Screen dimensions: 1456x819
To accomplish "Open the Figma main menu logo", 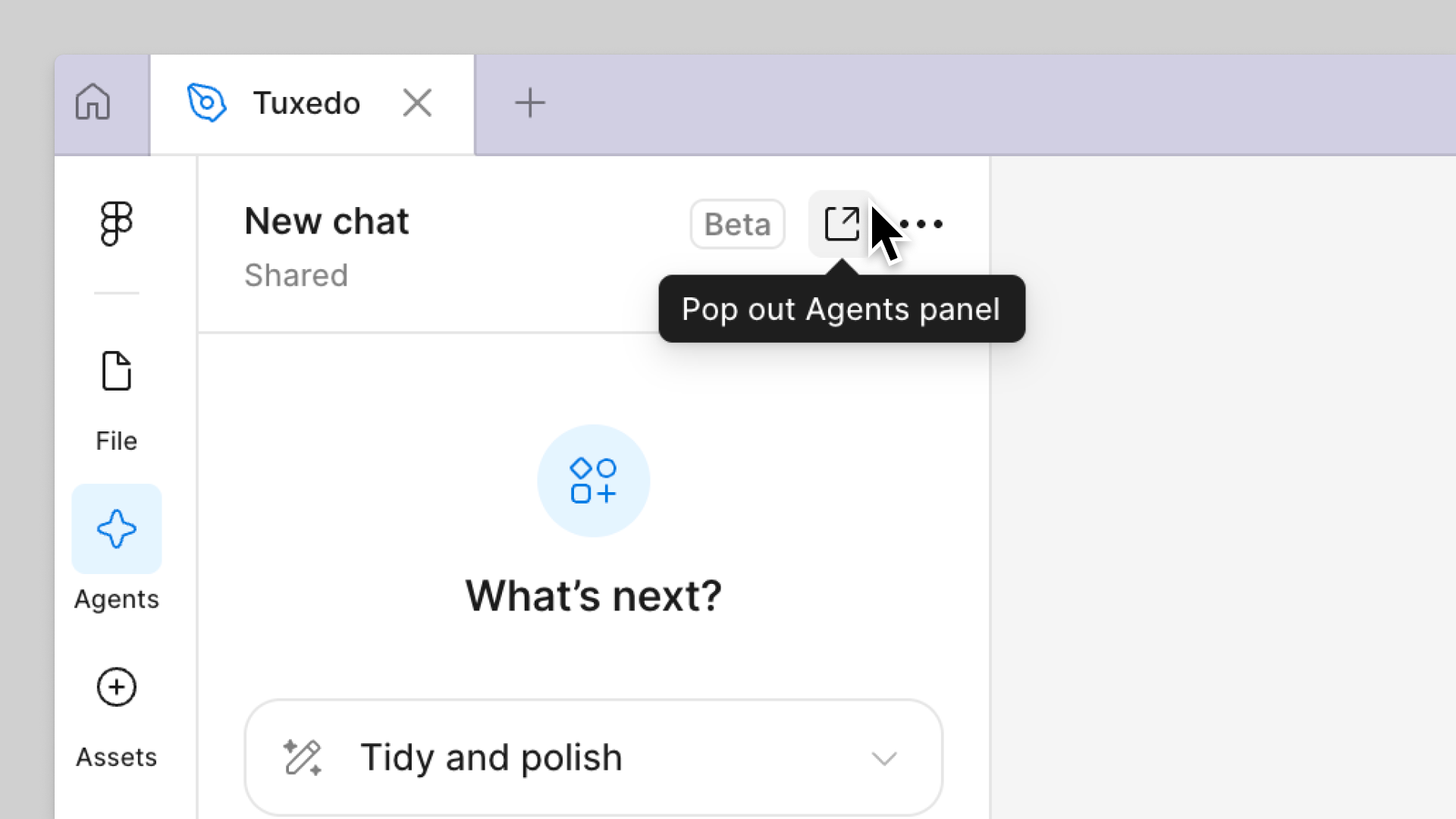I will (x=116, y=224).
